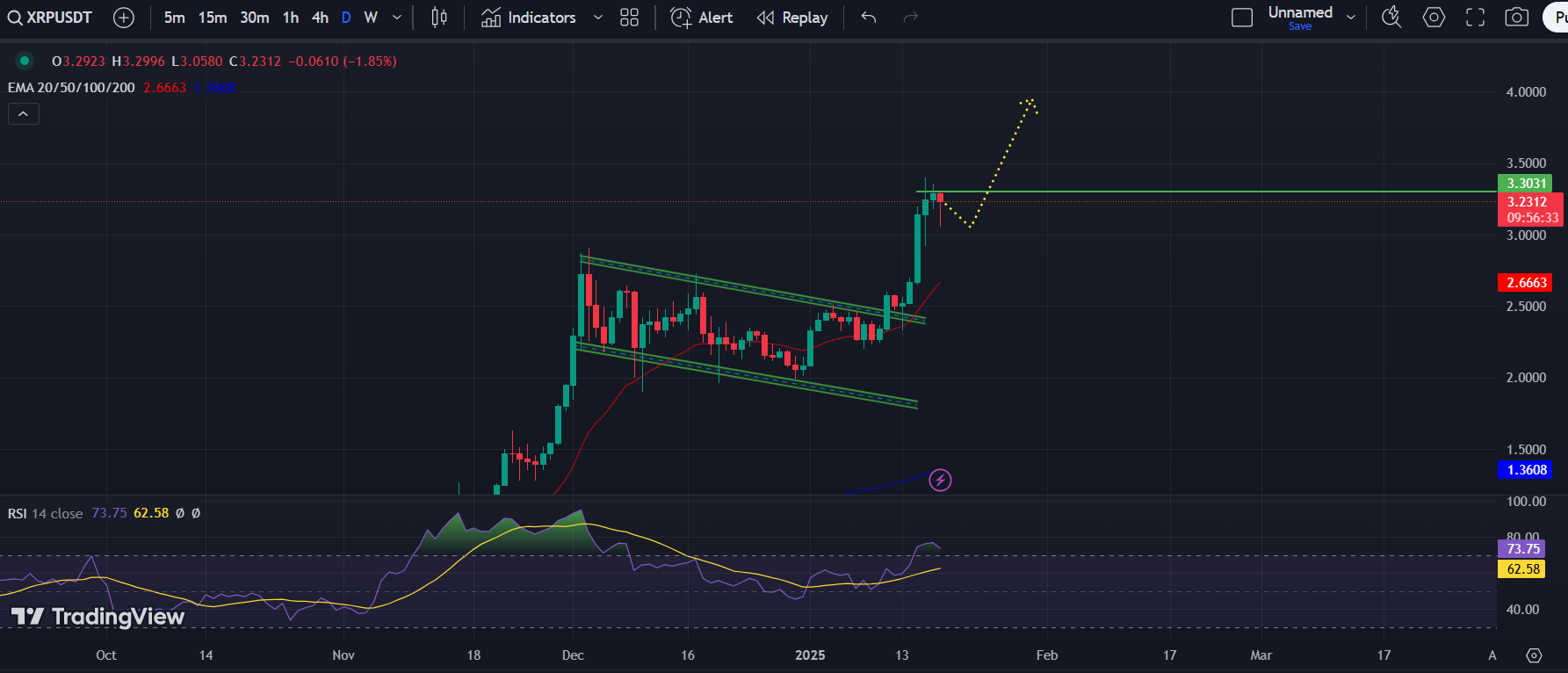Expand the timeframe dropdown arrow

click(x=397, y=18)
